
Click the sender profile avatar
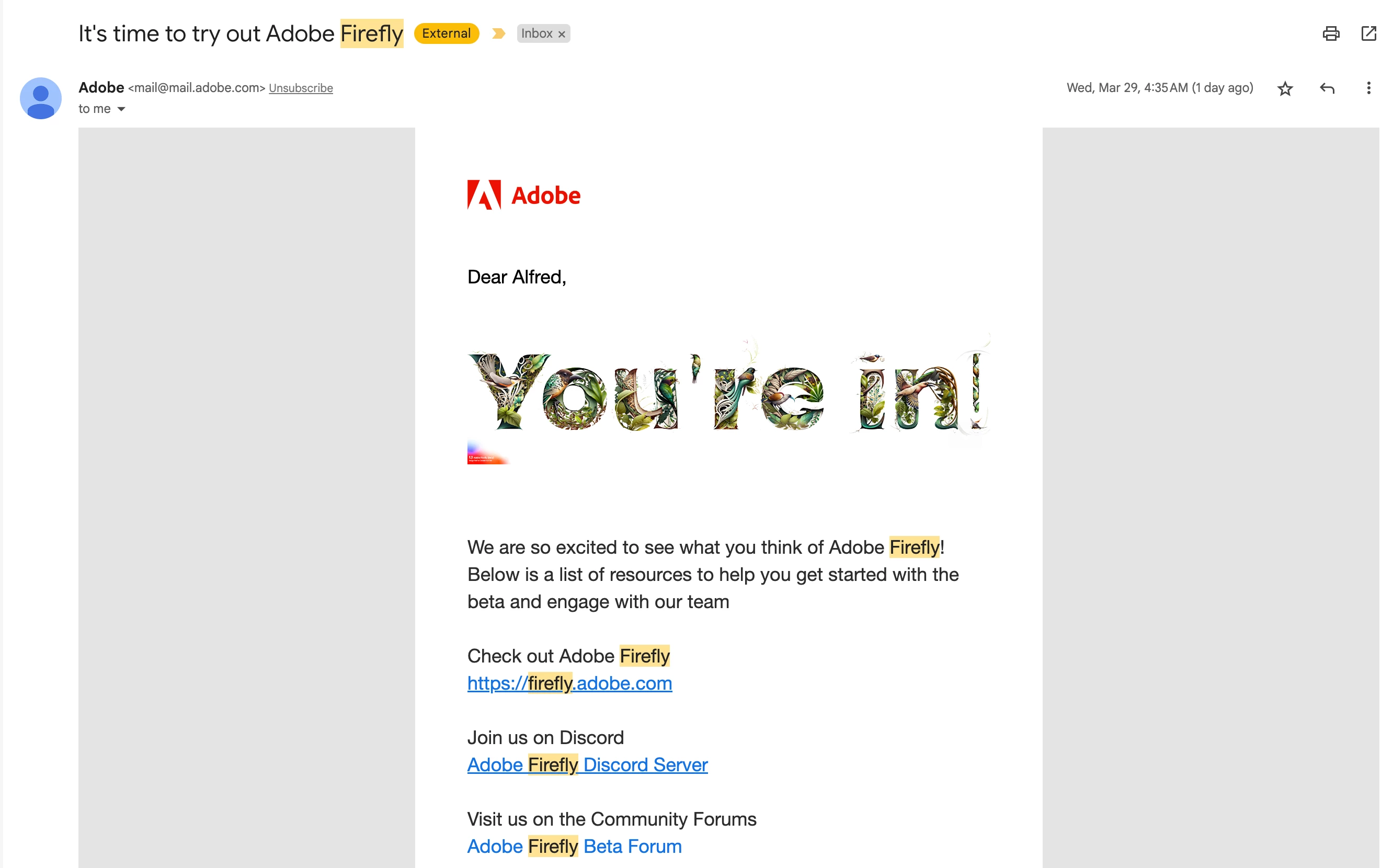(41, 98)
